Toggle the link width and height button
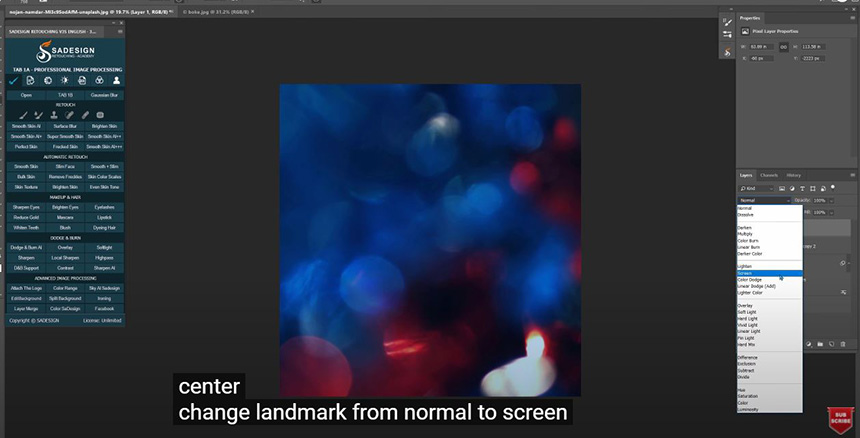 point(783,47)
